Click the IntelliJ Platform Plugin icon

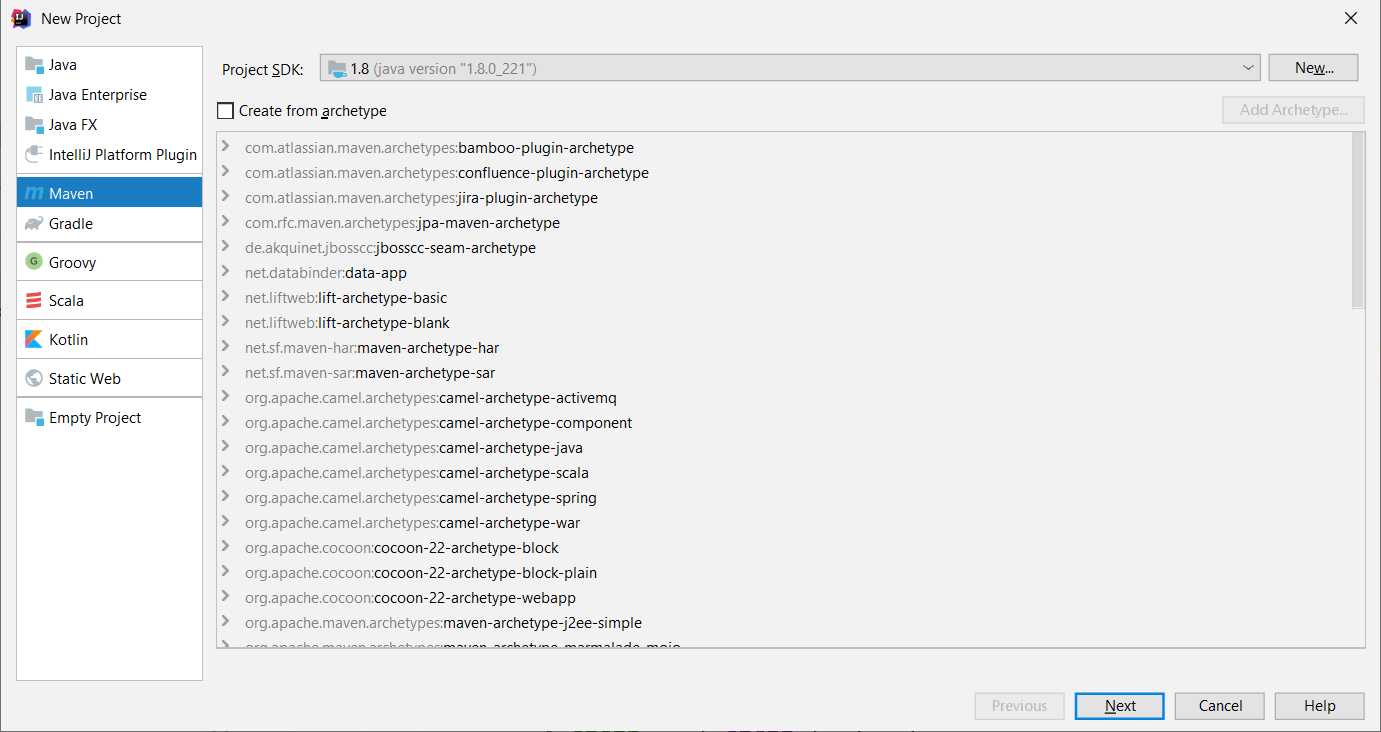[x=34, y=155]
